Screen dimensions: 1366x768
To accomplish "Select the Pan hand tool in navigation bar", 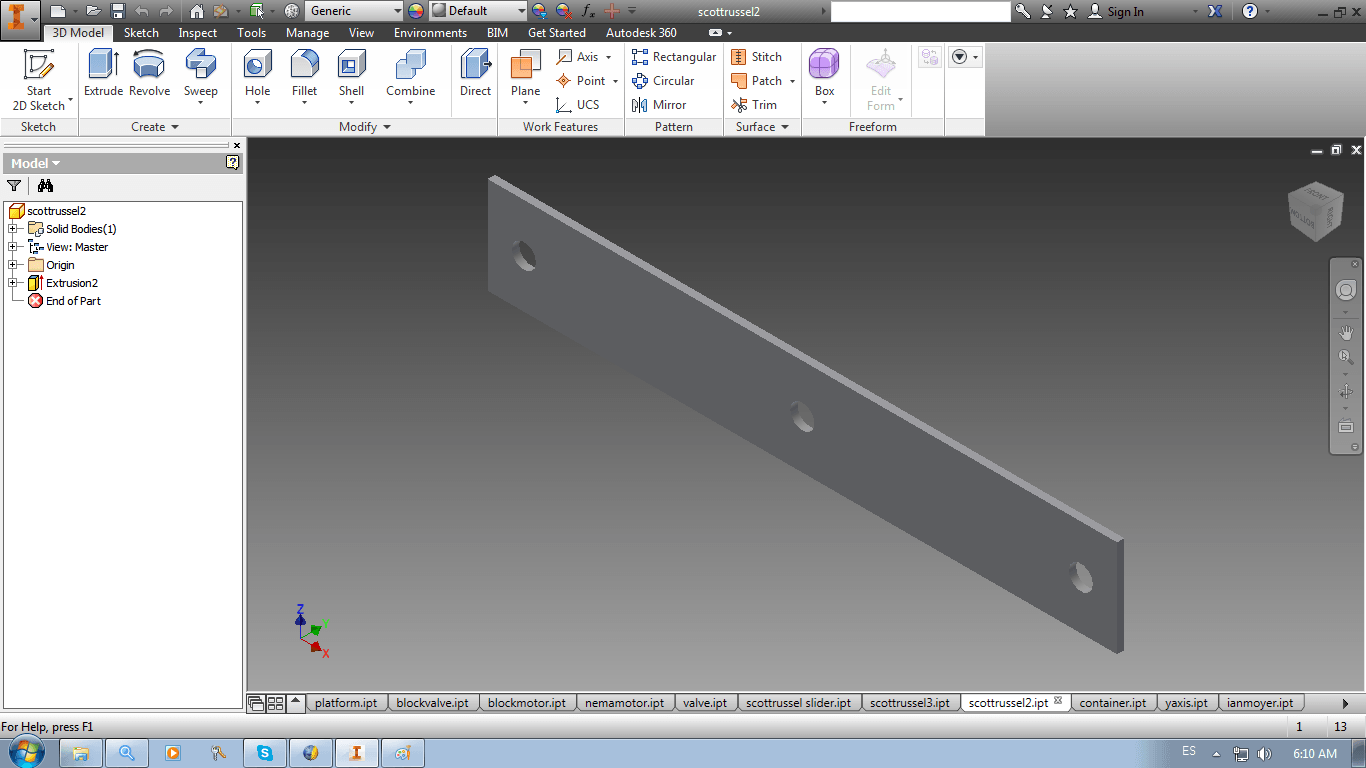I will coord(1346,332).
